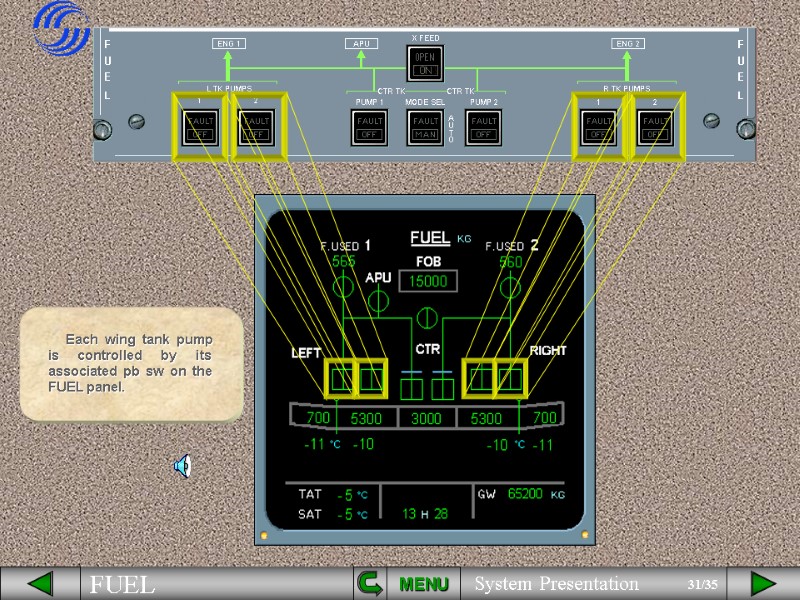Click engine 2 LP valve circle
Screen dimensions: 800x600
[510, 288]
